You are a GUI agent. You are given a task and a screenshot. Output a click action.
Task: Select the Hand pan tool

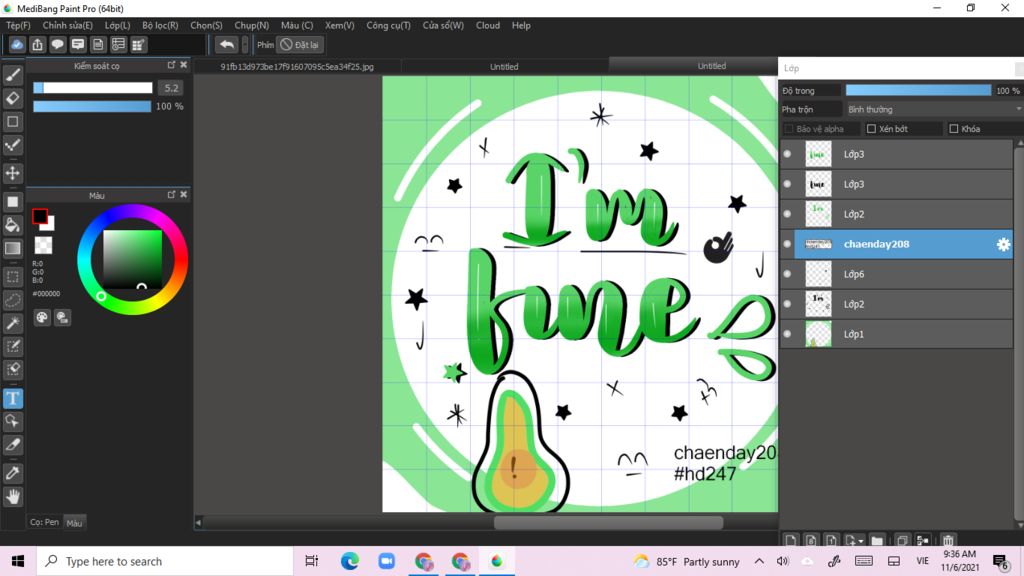tap(12, 497)
